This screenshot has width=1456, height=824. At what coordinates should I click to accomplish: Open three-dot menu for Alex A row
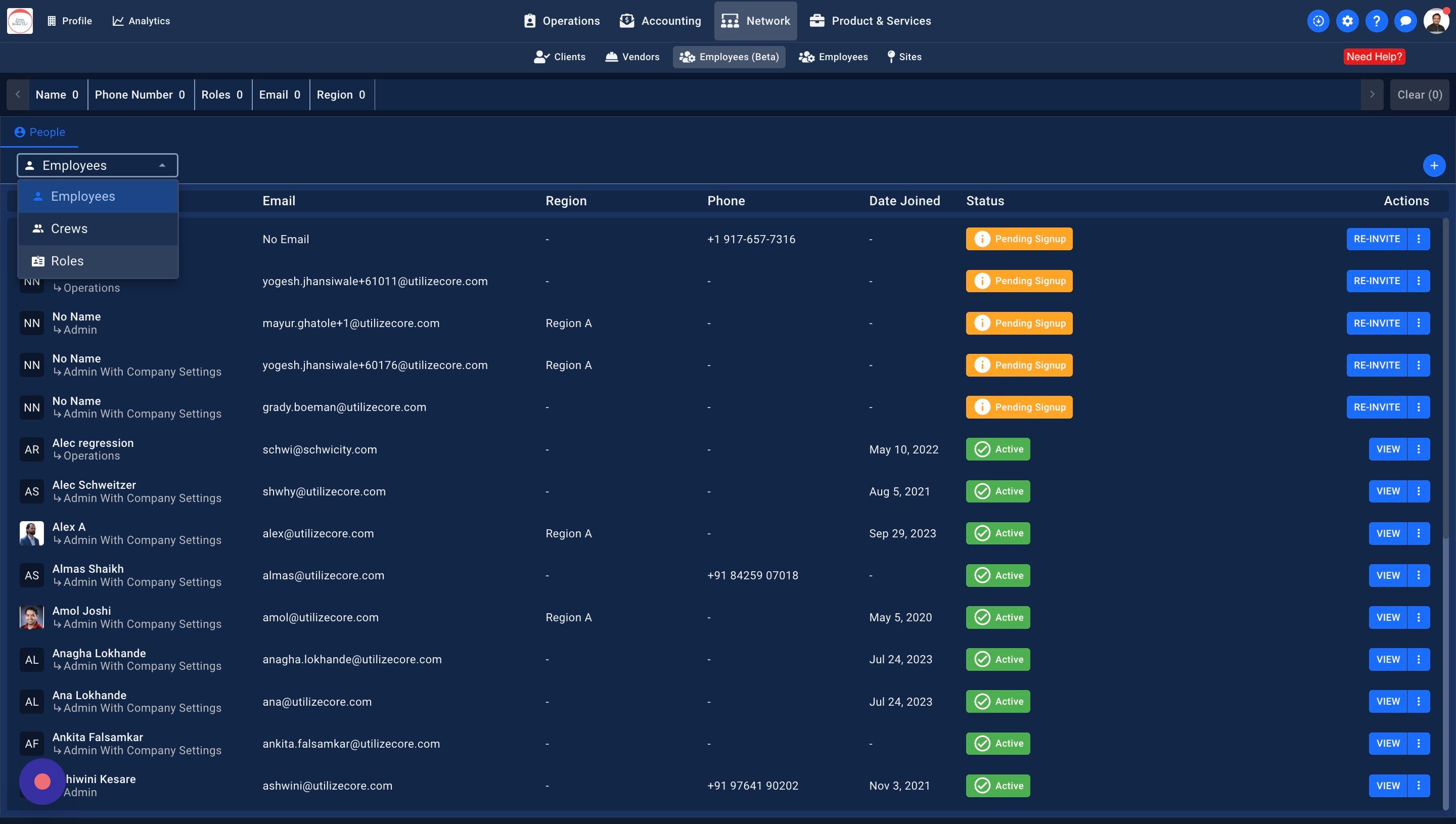[1418, 533]
